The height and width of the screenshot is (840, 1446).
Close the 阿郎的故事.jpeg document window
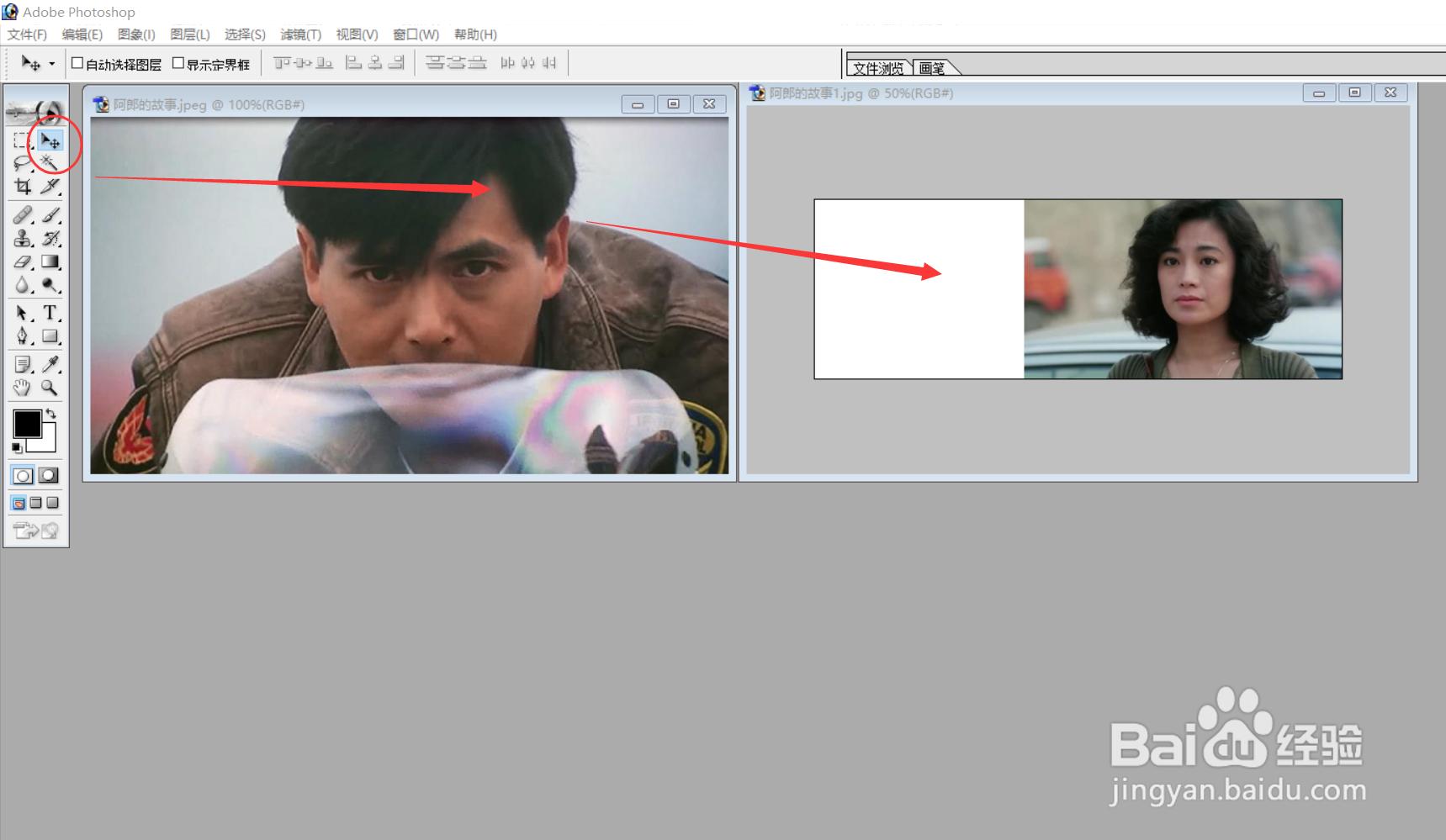[709, 104]
